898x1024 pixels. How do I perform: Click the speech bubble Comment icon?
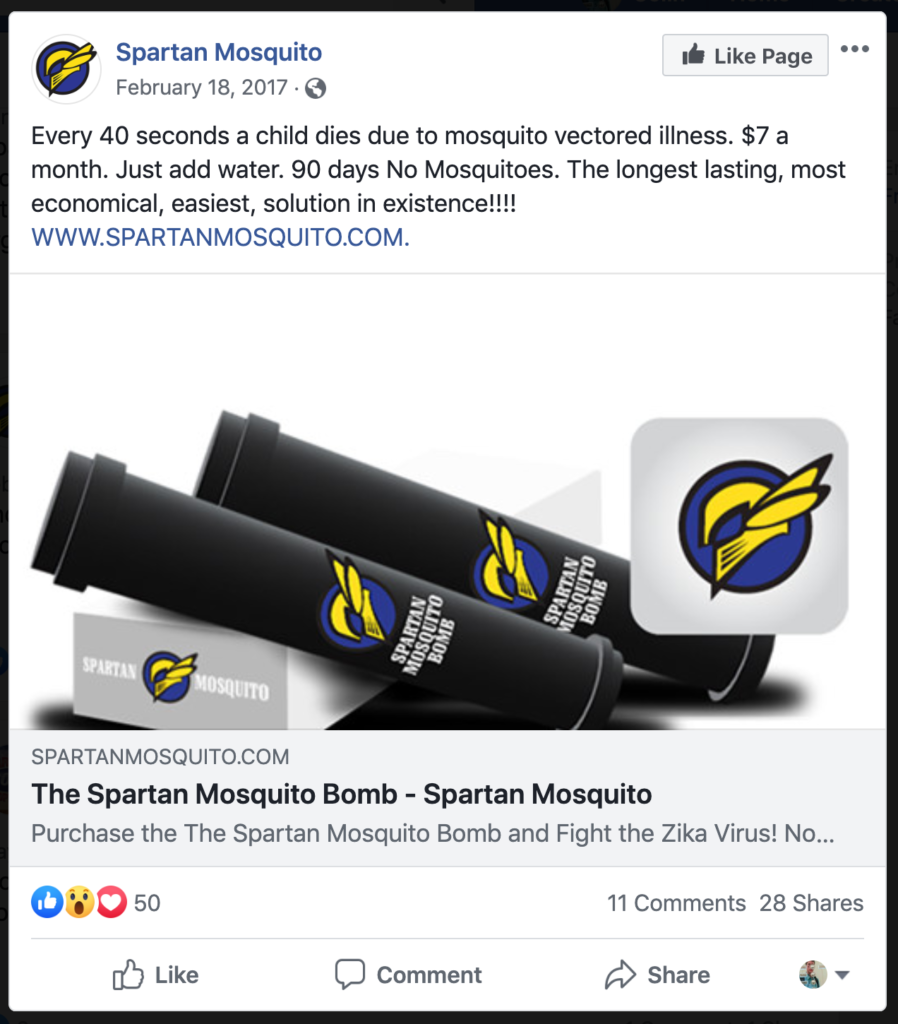(349, 974)
